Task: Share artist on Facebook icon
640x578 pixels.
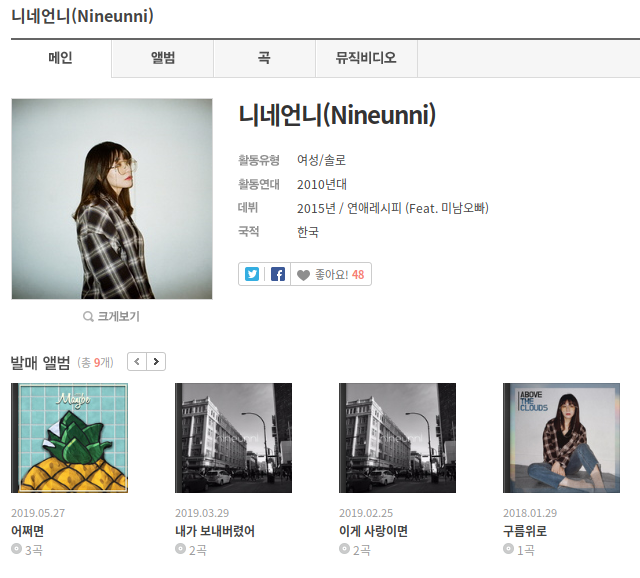Action: pyautogui.click(x=278, y=274)
